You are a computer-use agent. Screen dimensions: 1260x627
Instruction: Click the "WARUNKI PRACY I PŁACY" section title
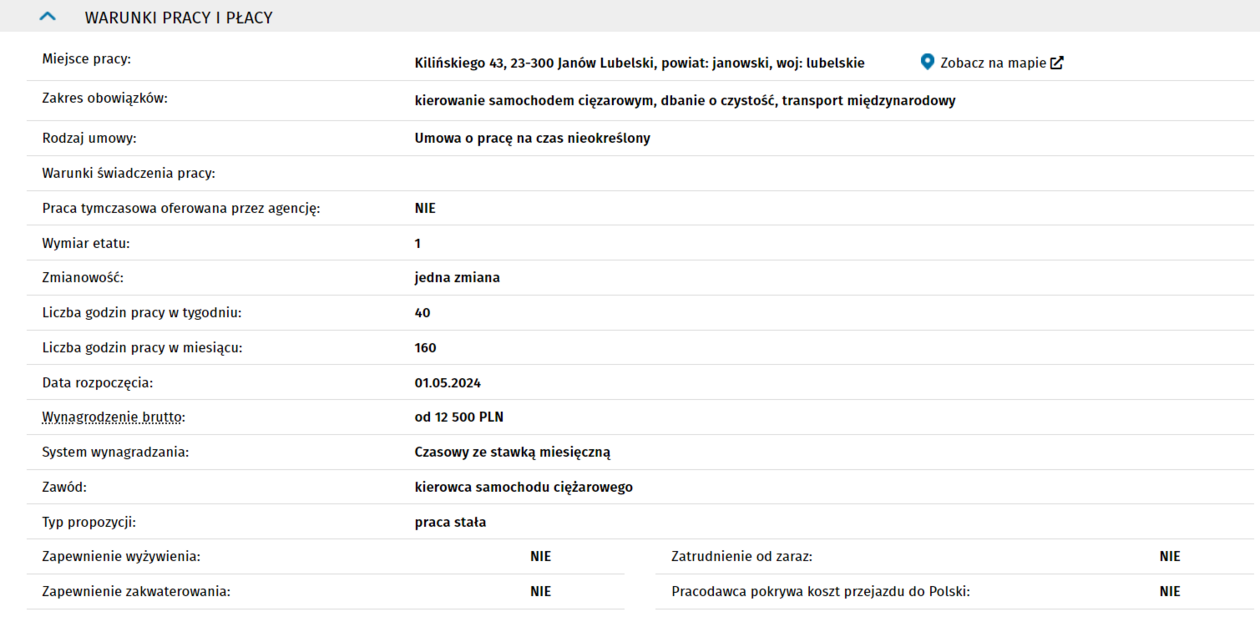[x=178, y=18]
